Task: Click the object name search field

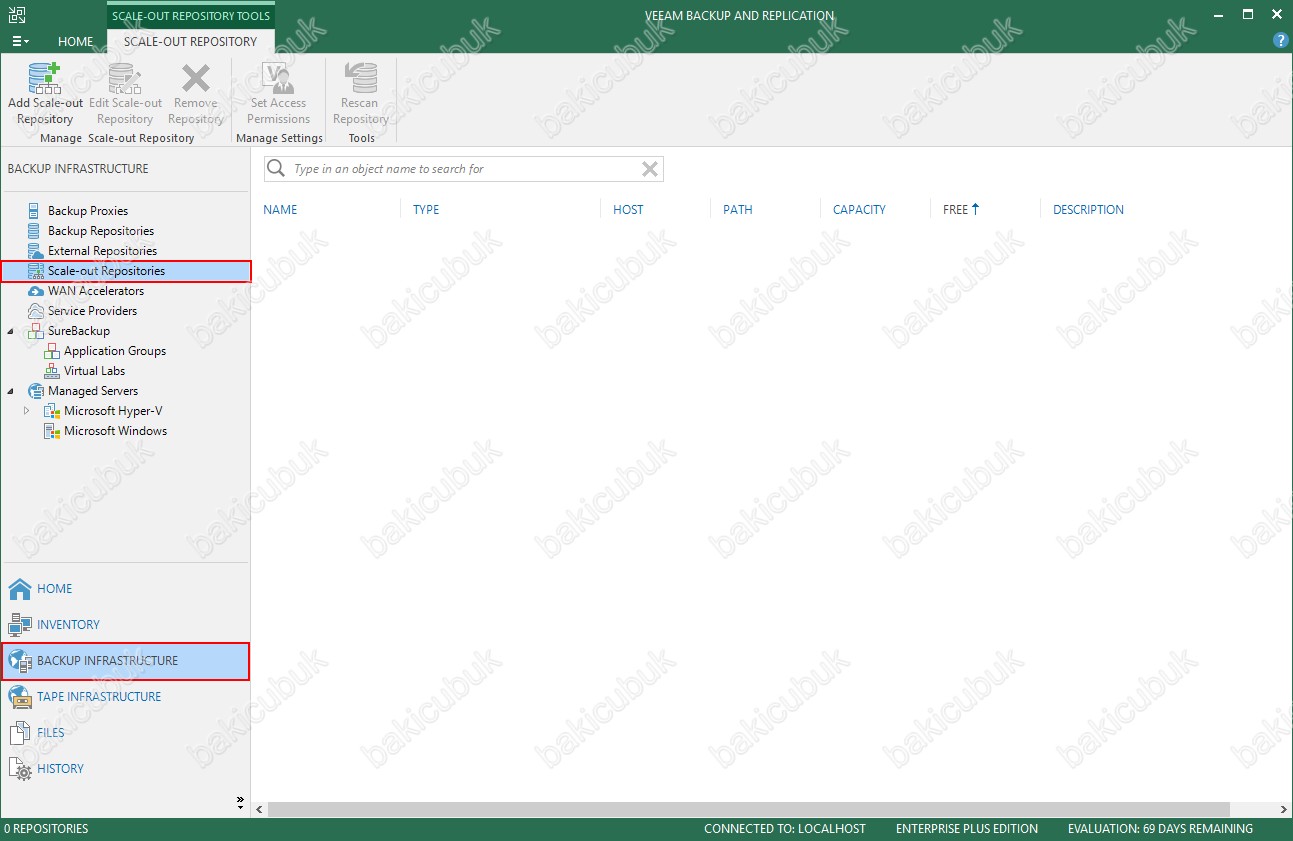Action: tap(463, 169)
